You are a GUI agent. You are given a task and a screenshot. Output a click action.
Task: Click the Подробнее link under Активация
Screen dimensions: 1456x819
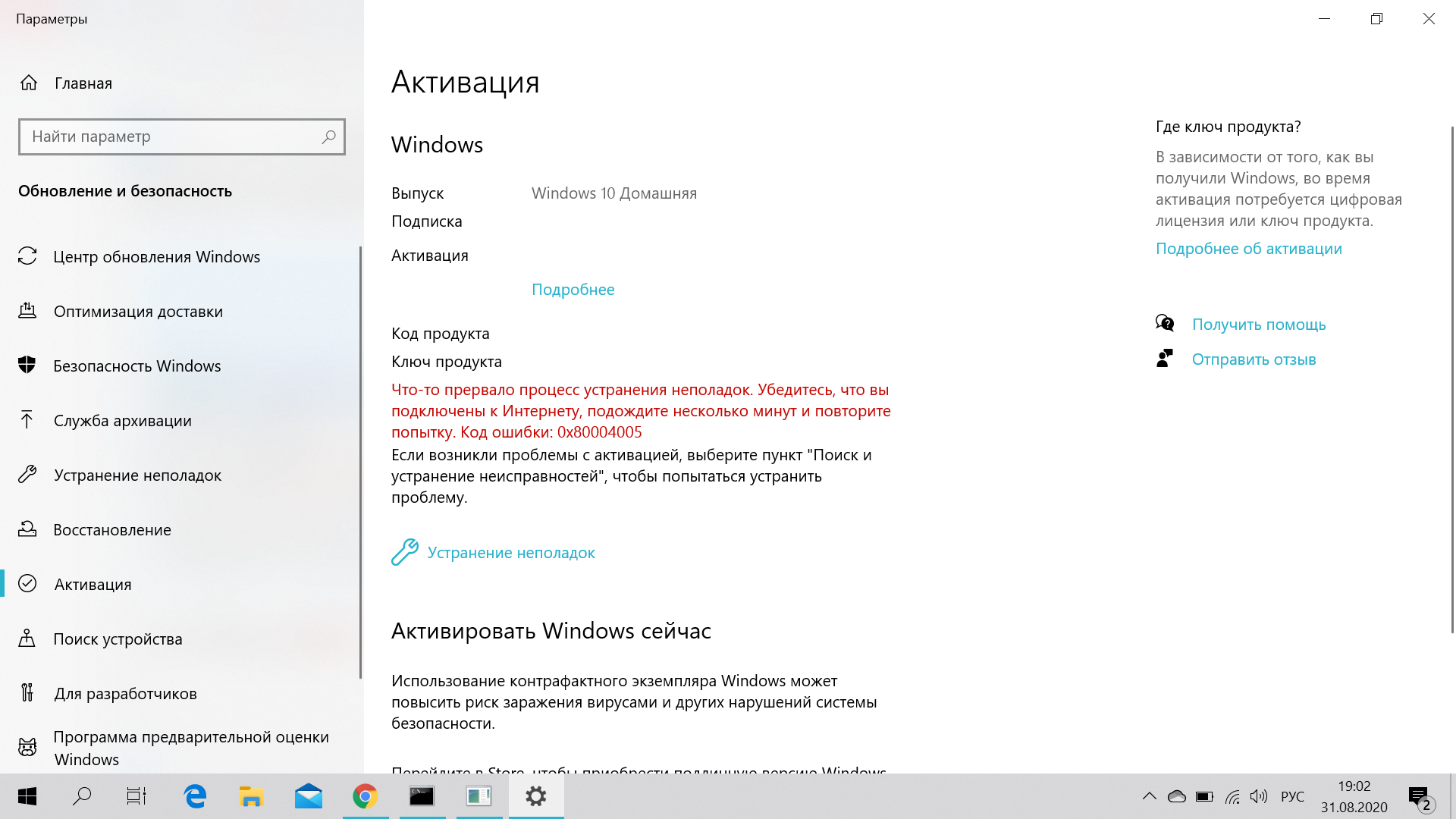[573, 290]
